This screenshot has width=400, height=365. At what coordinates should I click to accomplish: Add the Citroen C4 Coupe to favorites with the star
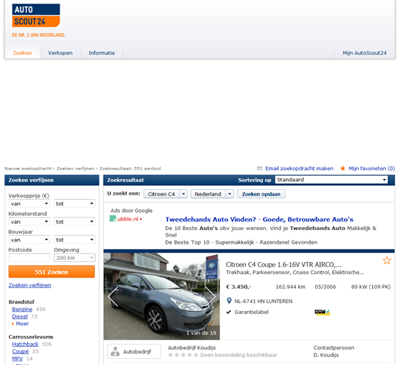387,260
